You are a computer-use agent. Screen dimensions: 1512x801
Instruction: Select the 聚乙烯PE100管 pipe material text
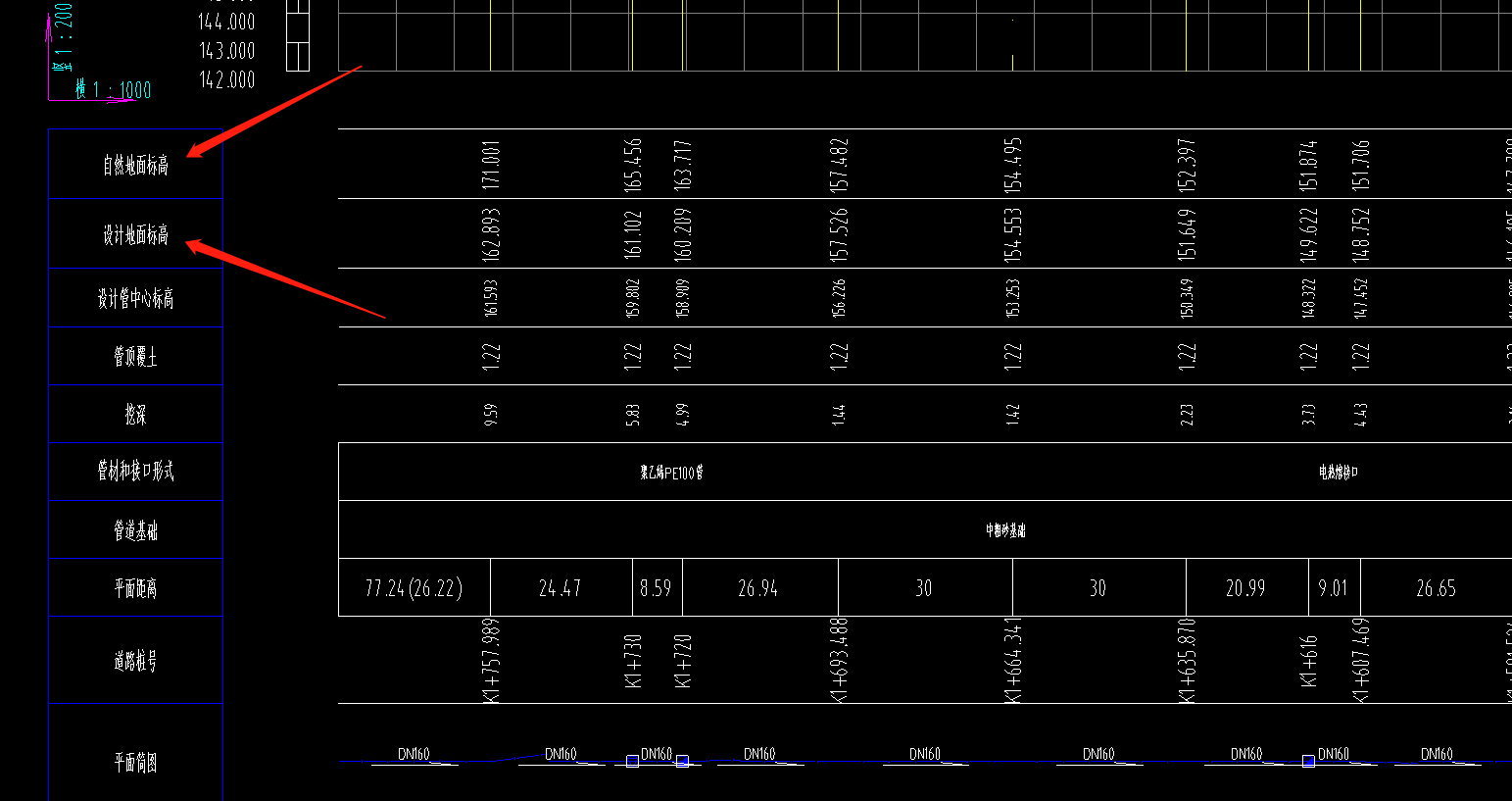click(672, 473)
